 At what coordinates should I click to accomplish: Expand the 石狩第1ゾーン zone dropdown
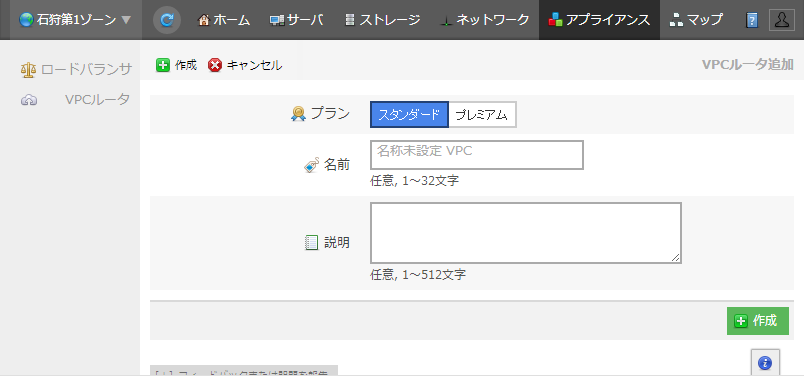coord(76,20)
